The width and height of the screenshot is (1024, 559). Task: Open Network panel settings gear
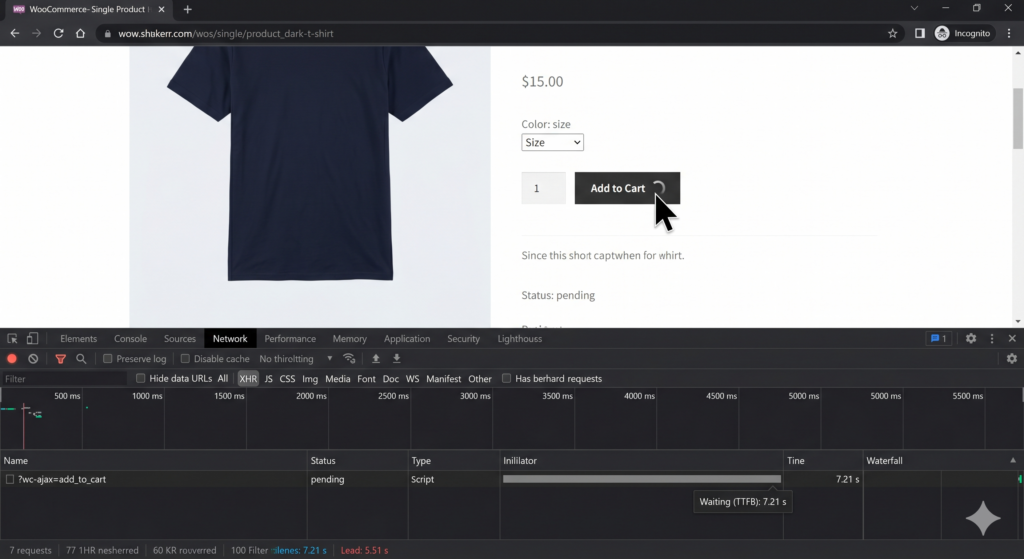[x=1012, y=359]
